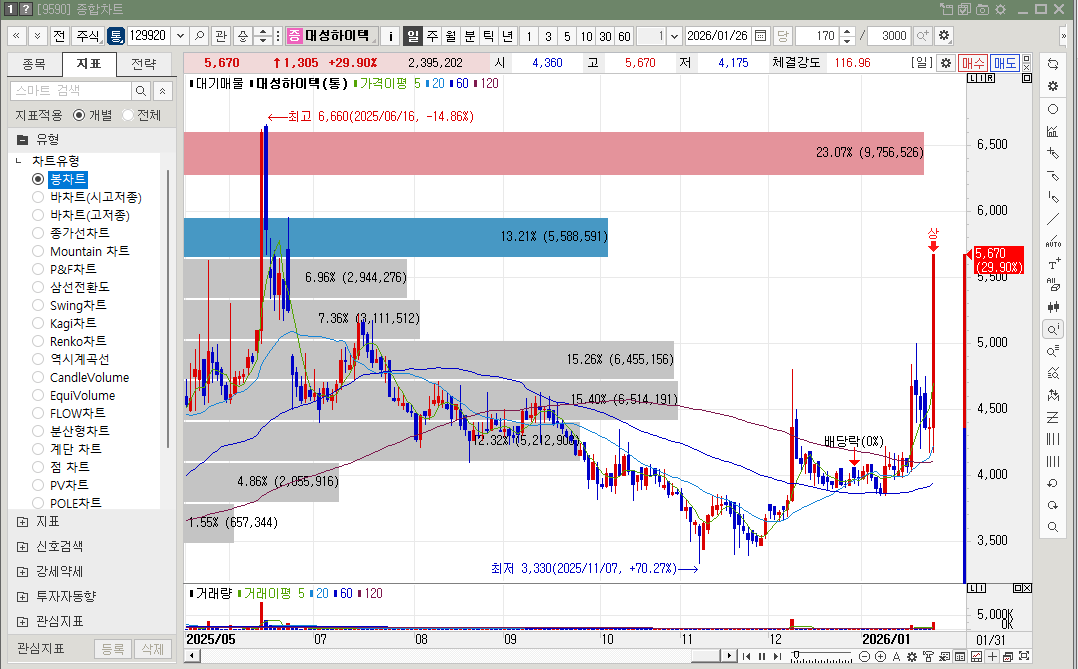1078x669 pixels.
Task: Click the horizontal chart scrollbar thumb
Action: pos(705,656)
